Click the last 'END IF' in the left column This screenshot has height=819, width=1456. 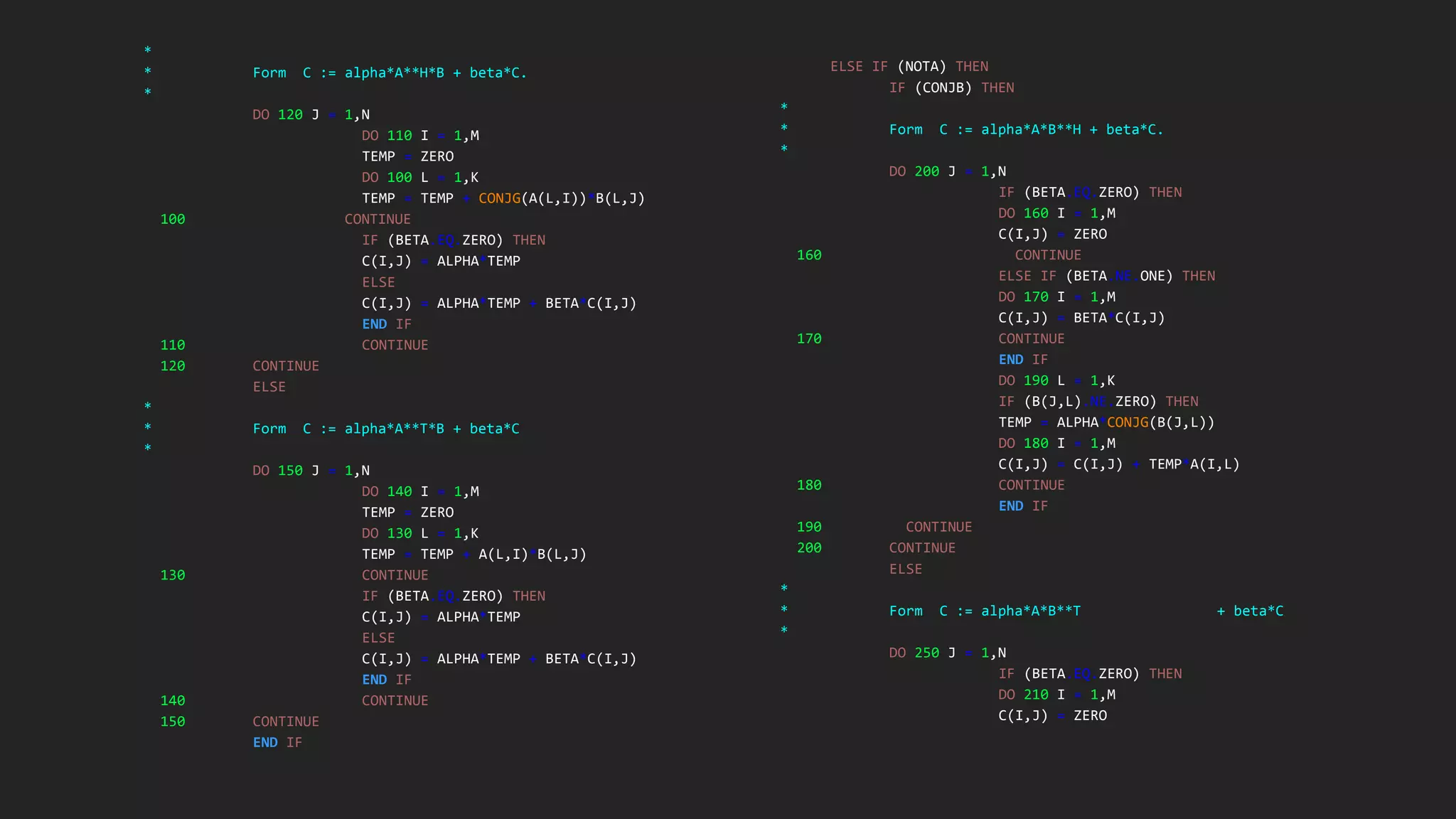click(x=277, y=742)
